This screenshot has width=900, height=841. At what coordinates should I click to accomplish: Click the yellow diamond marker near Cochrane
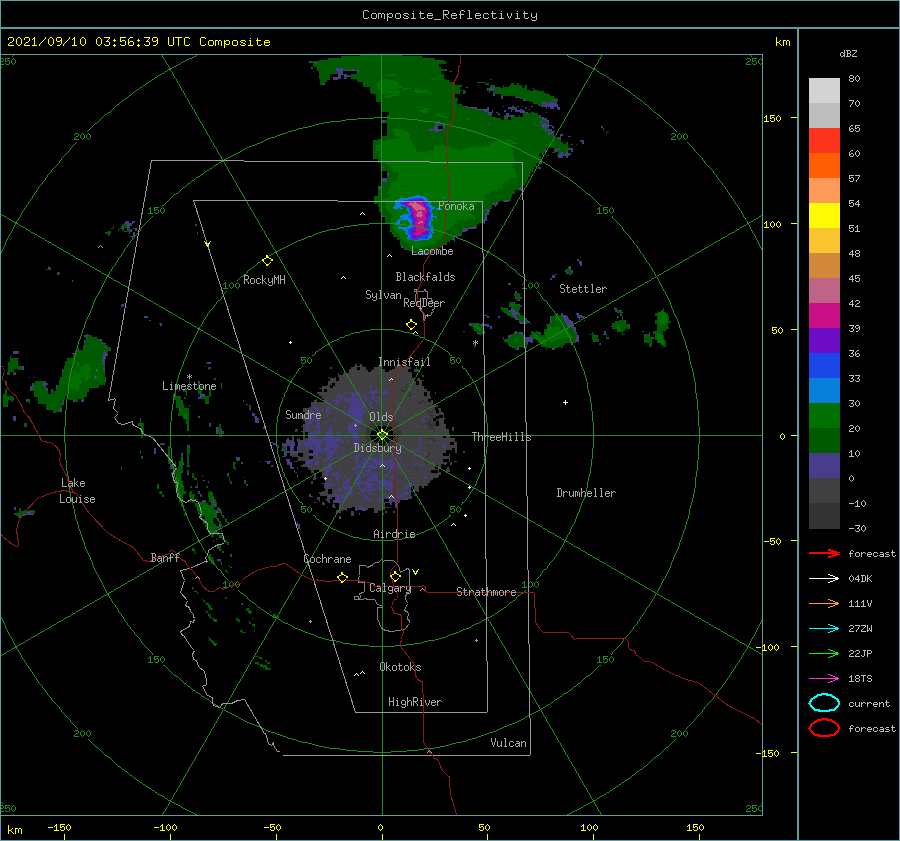[x=342, y=578]
